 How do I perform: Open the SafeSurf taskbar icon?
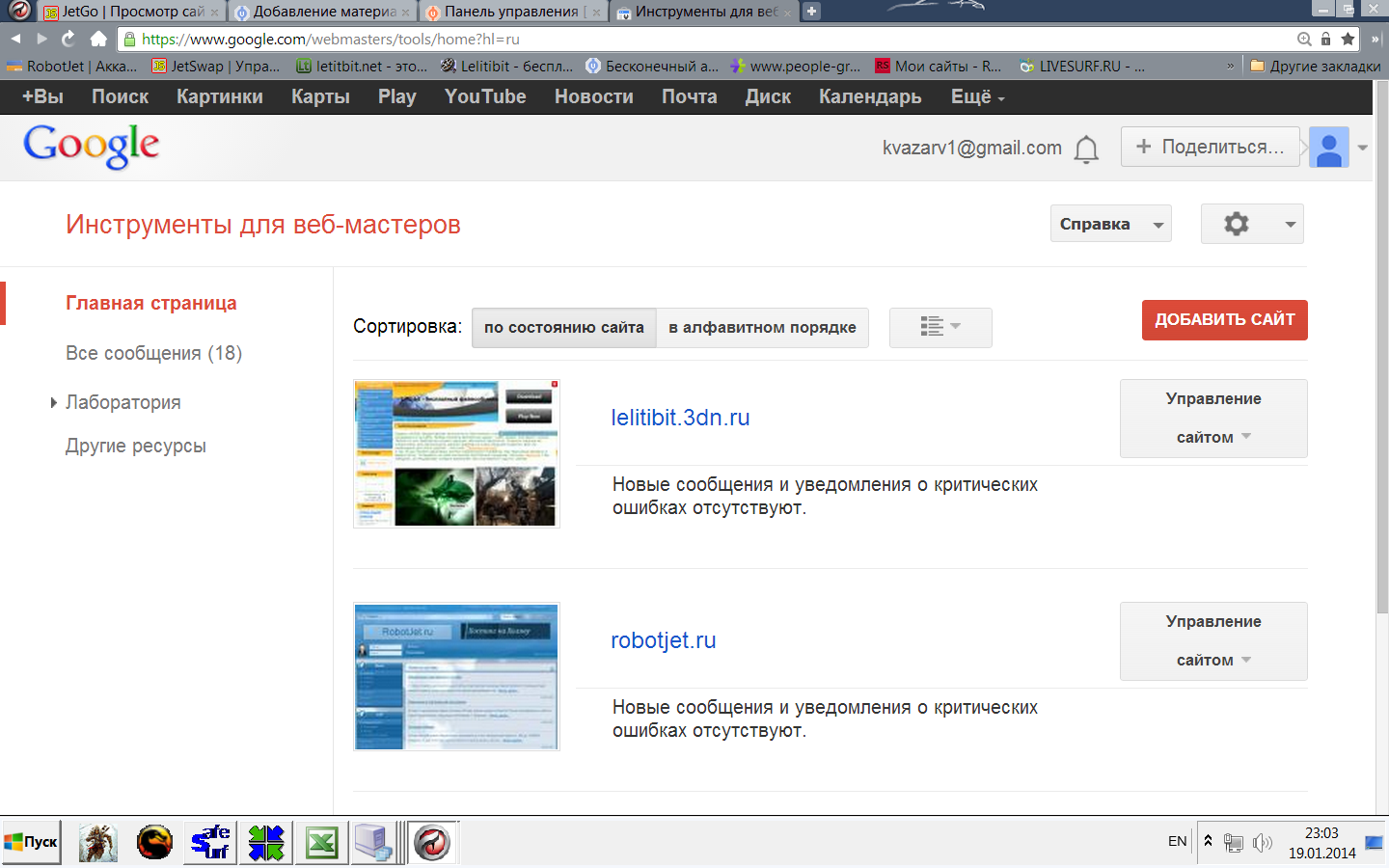tap(210, 842)
